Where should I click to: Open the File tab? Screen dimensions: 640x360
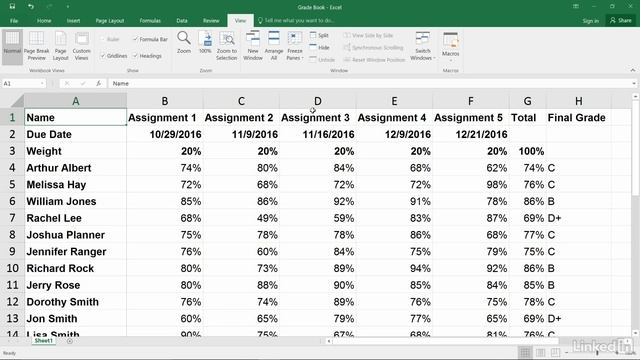coord(14,20)
